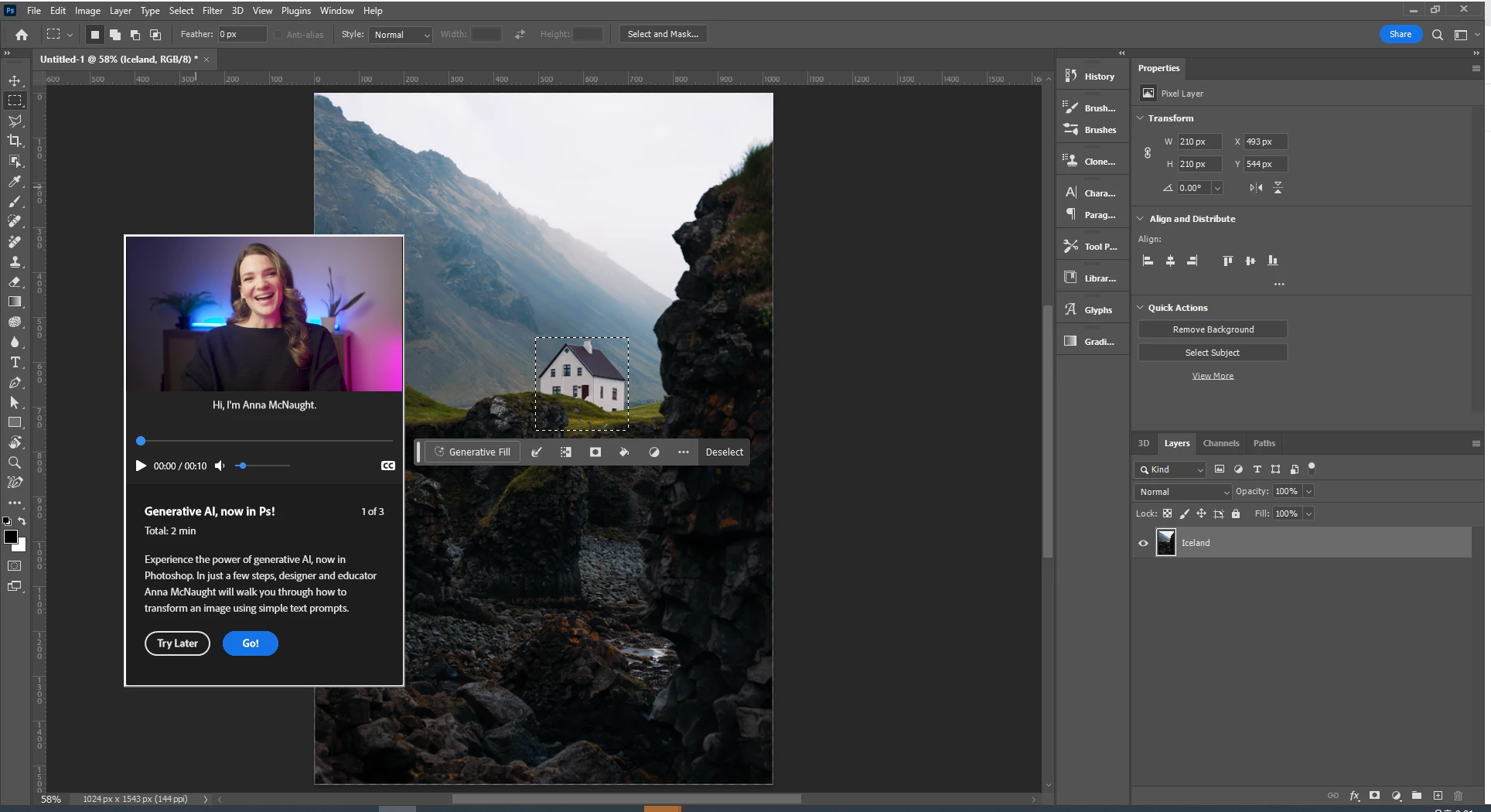Open the History panel

pos(1090,76)
